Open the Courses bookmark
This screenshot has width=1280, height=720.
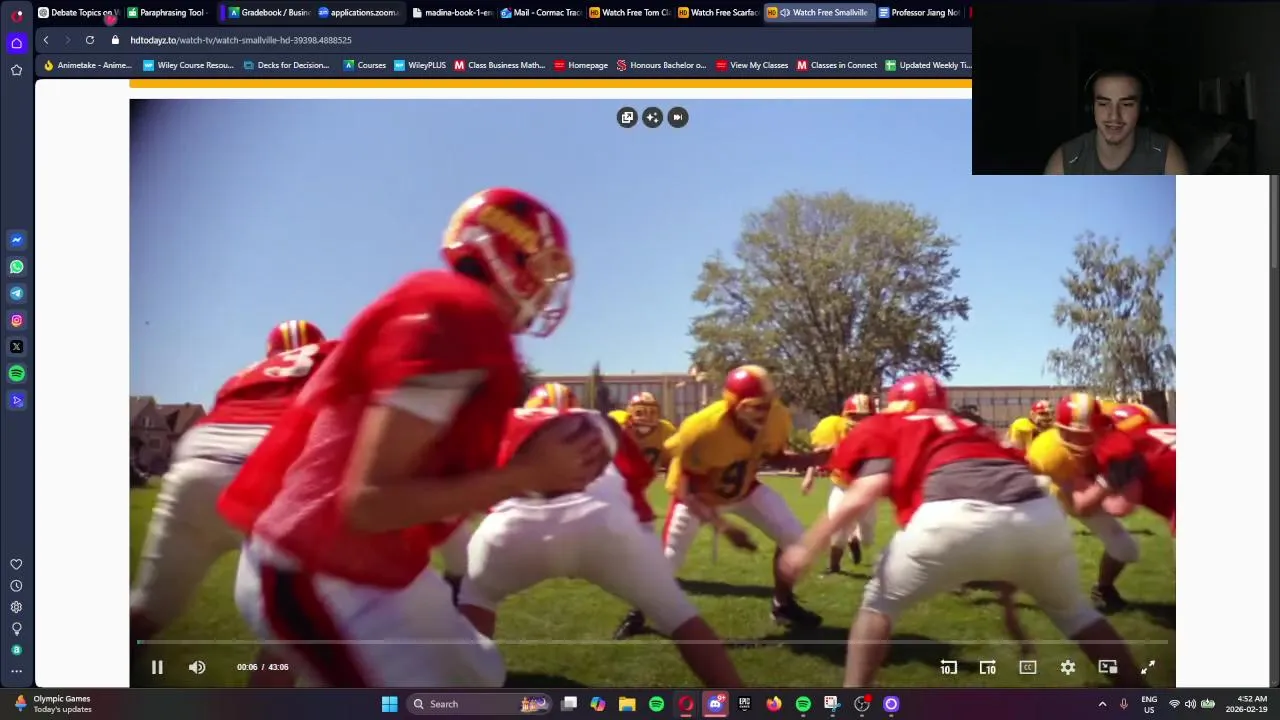point(365,65)
